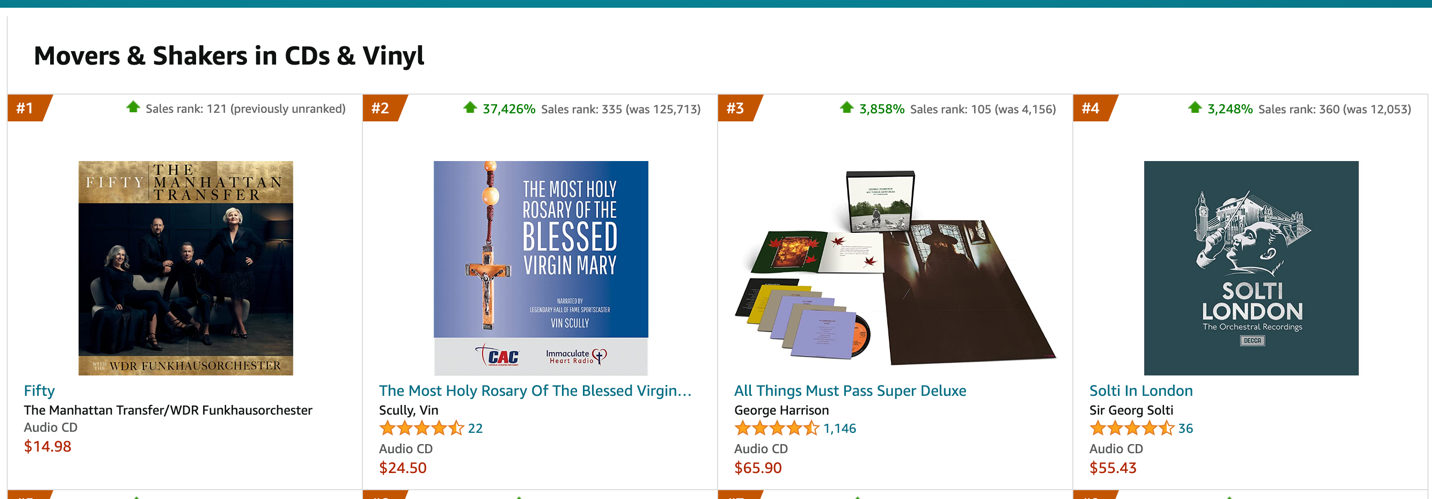Open the Fifty album cover image
This screenshot has height=499, width=1432.
186,268
